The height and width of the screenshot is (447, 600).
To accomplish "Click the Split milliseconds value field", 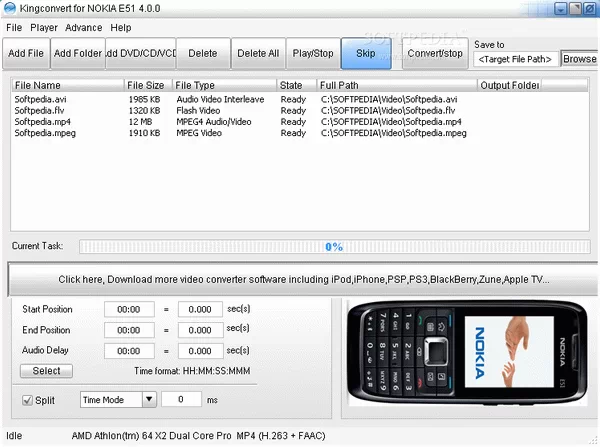I will coord(181,399).
